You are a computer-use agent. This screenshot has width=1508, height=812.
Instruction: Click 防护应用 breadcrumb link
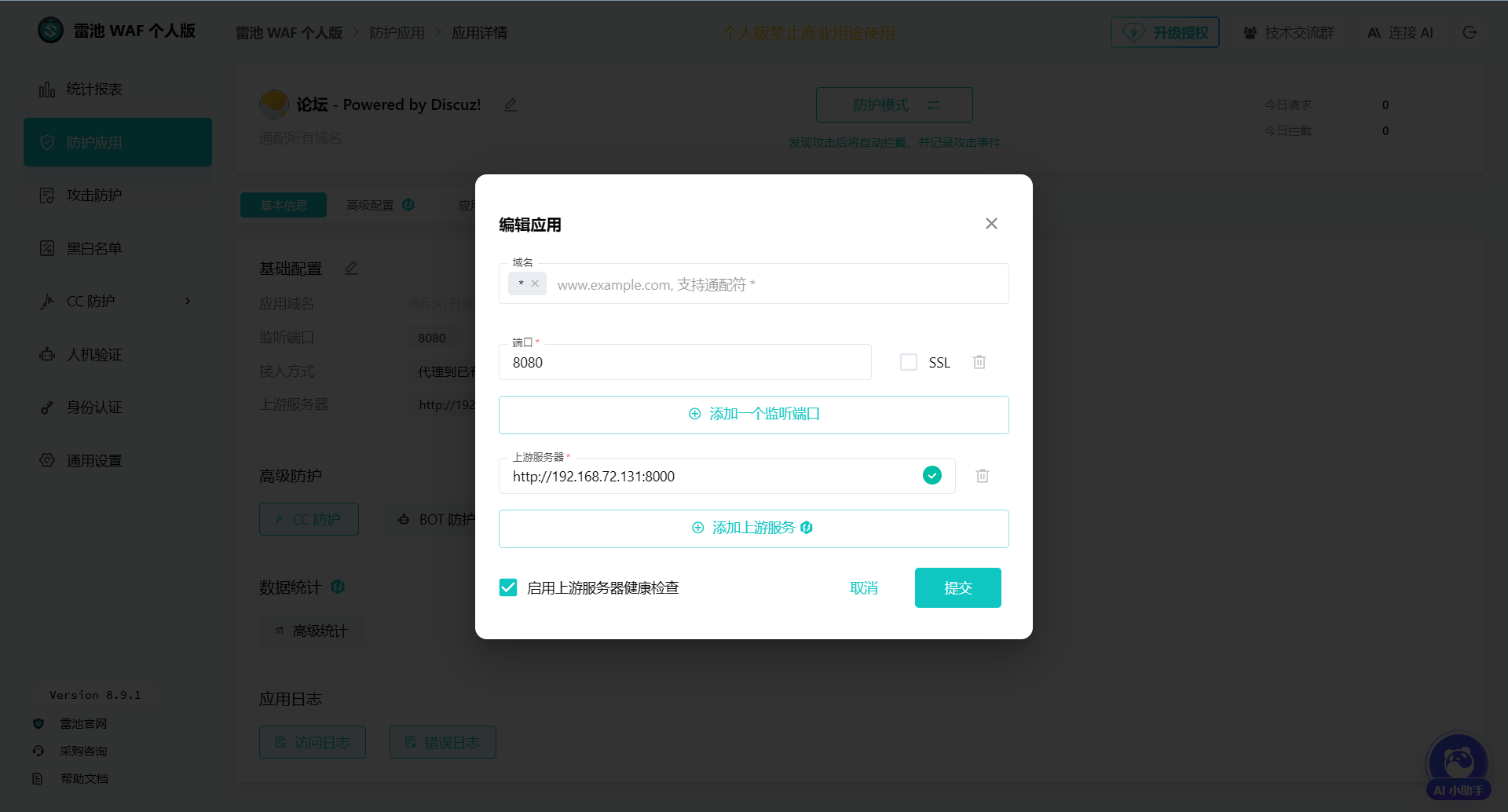pos(397,32)
